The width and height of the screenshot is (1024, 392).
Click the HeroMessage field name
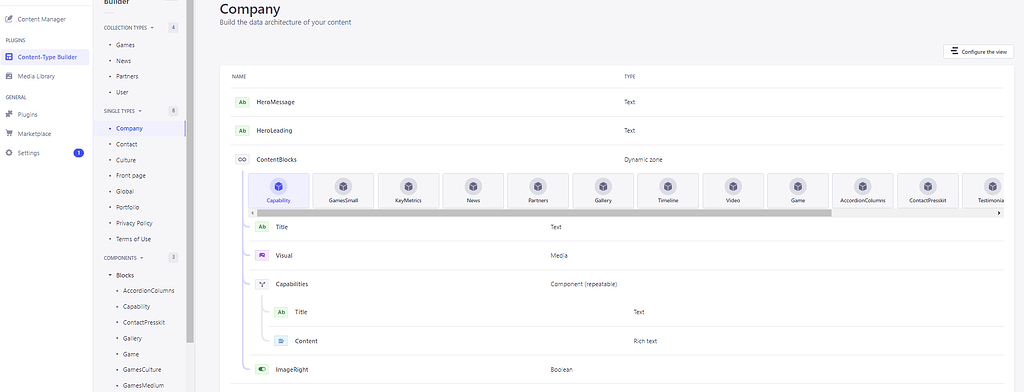pyautogui.click(x=276, y=102)
